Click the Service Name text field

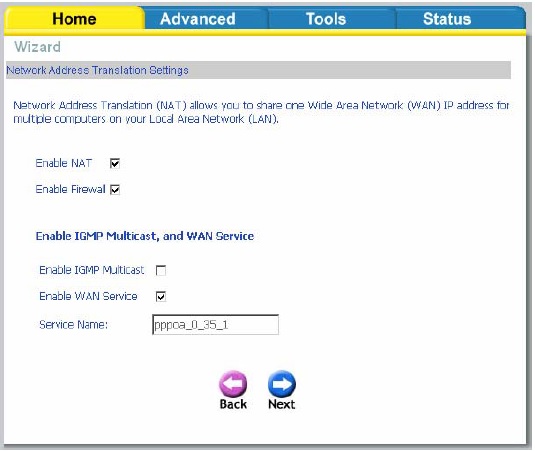[x=215, y=325]
